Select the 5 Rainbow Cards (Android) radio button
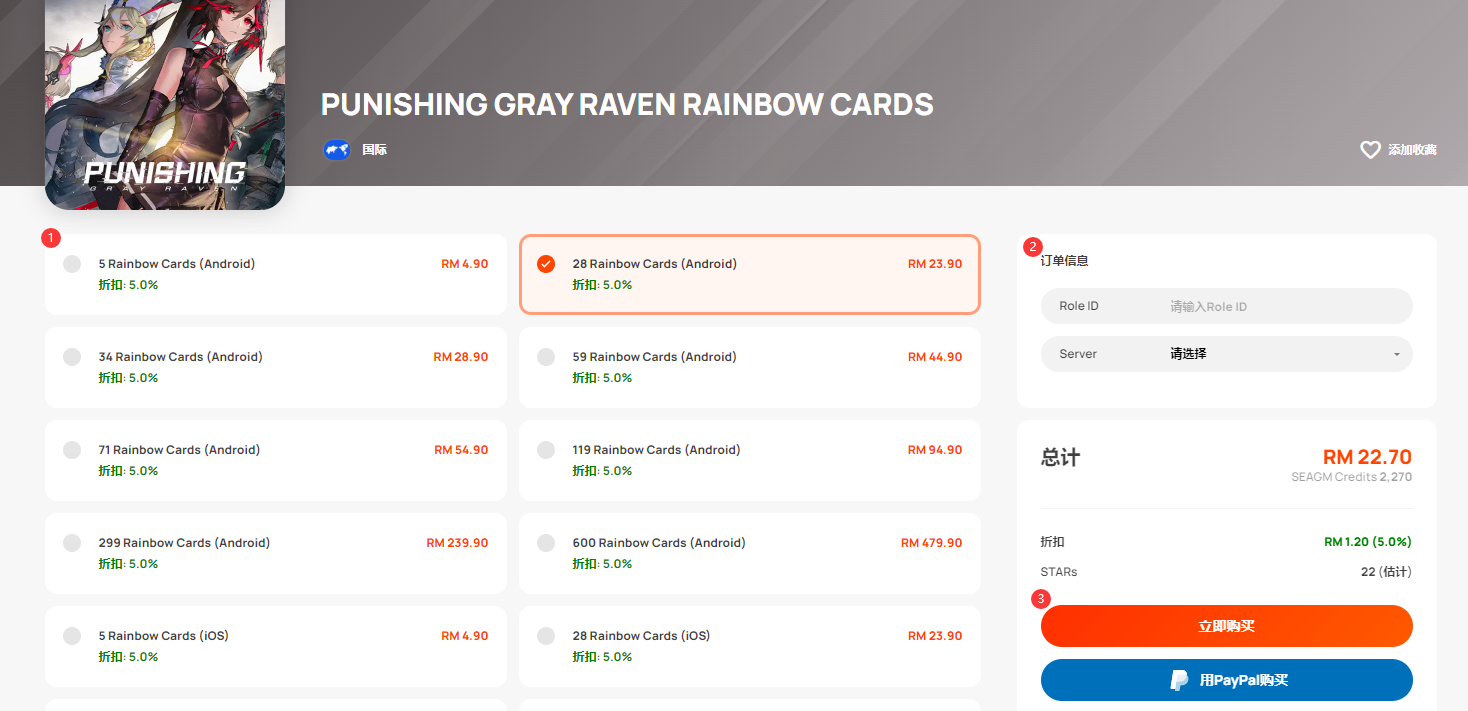Screen dimensions: 1468x711 coord(72,264)
